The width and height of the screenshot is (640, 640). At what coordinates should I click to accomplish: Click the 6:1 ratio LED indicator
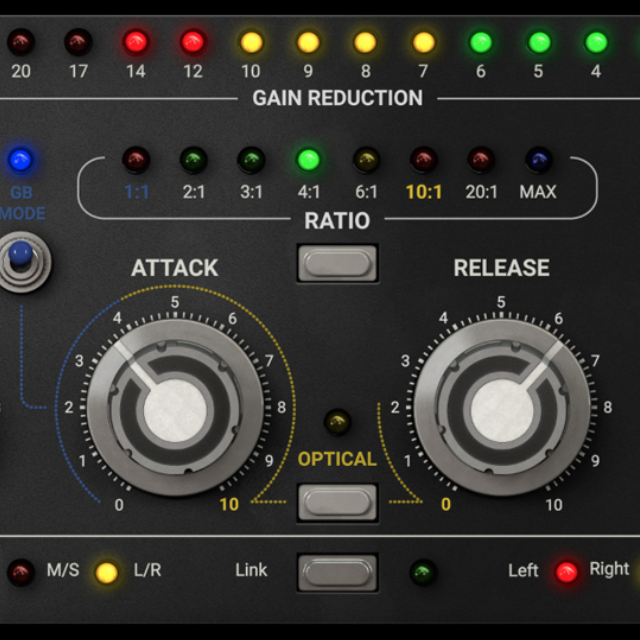(366, 159)
